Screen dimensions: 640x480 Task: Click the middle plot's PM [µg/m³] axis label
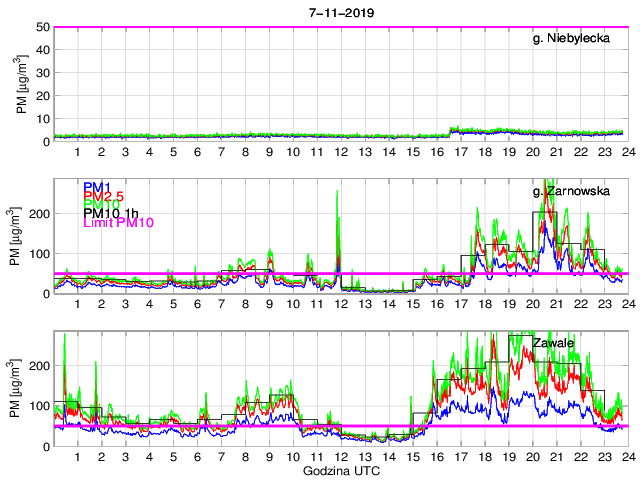coord(15,236)
